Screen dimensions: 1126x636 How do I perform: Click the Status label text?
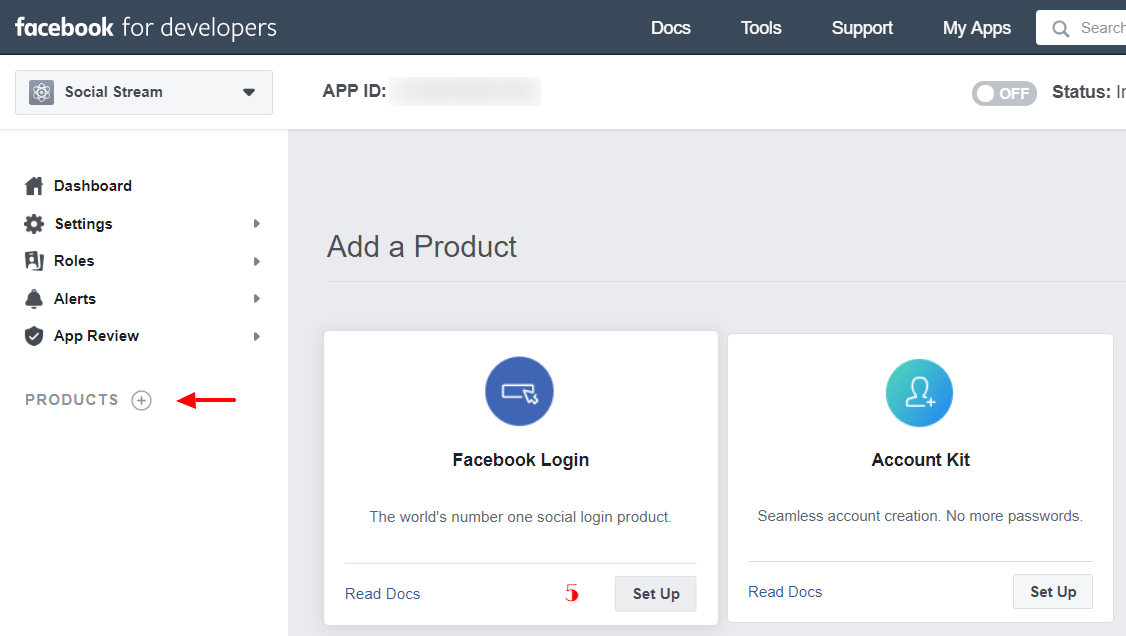1081,92
